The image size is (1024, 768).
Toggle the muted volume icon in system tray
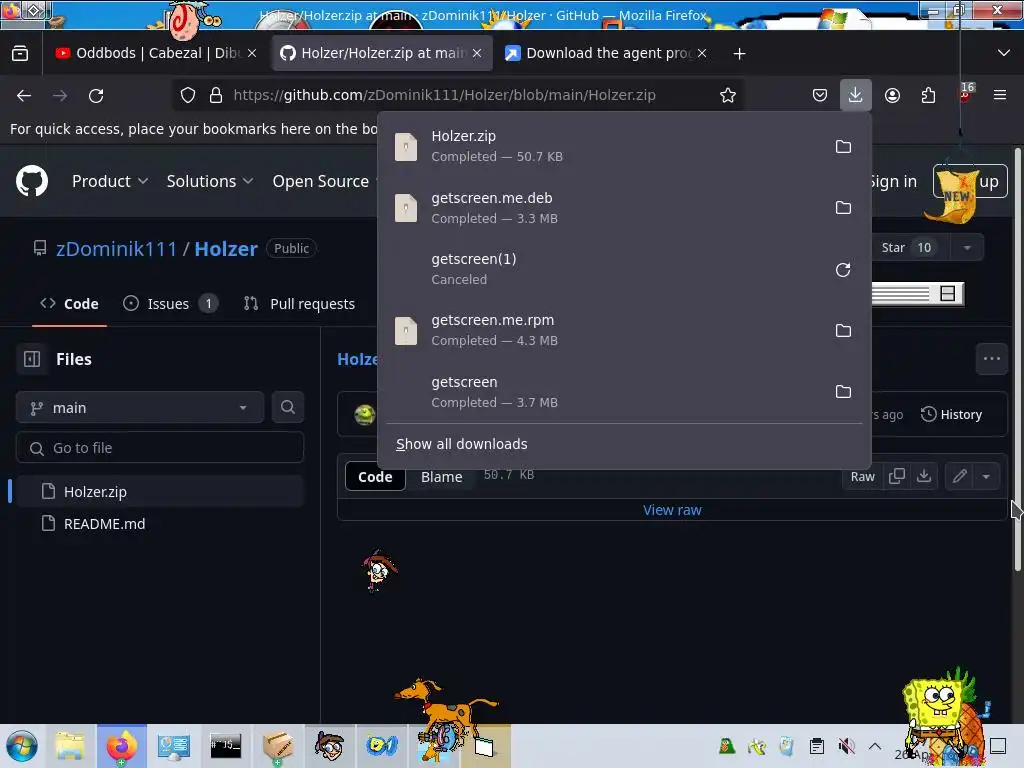click(846, 746)
